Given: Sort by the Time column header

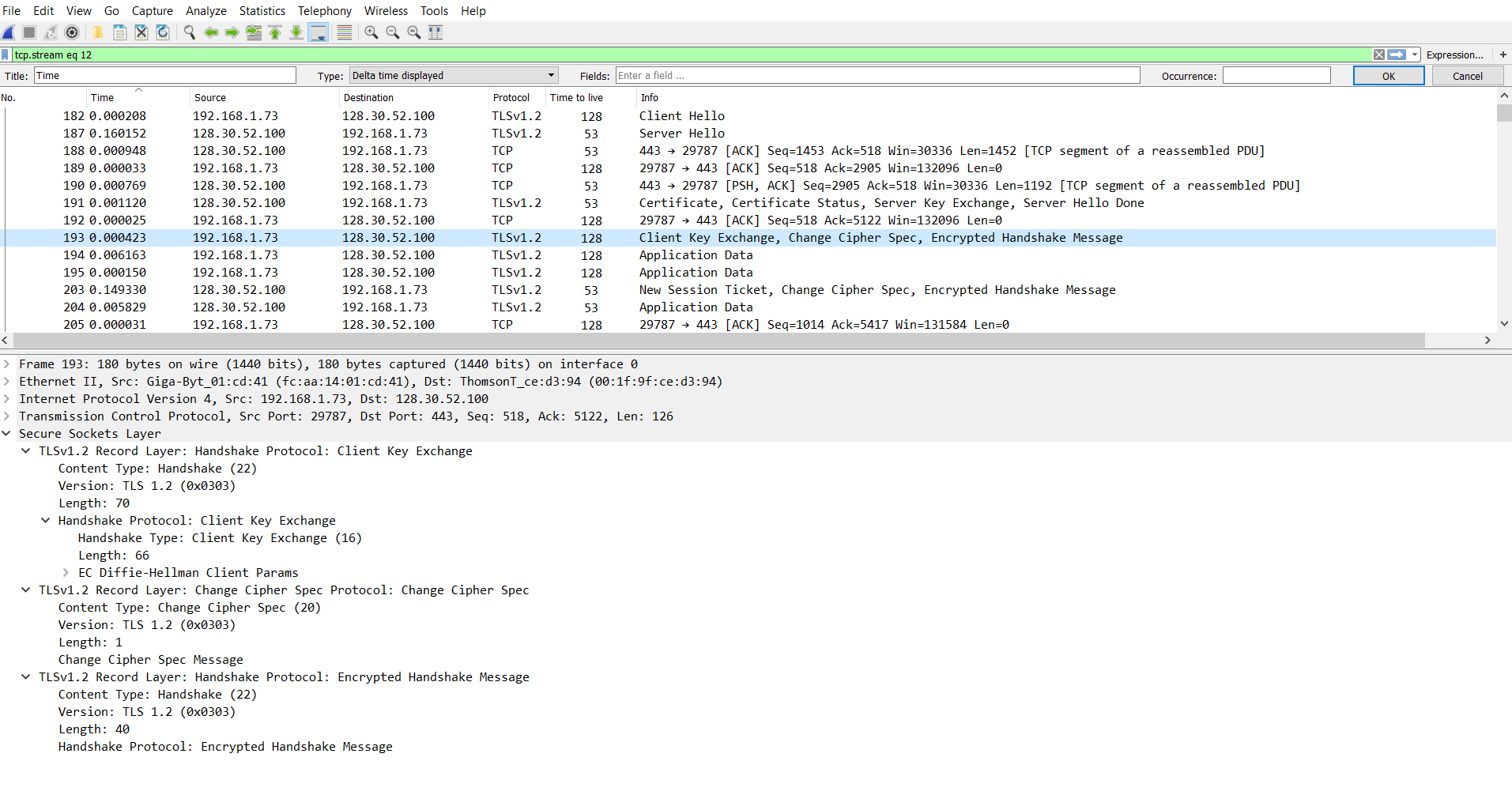Looking at the screenshot, I should tap(138, 98).
